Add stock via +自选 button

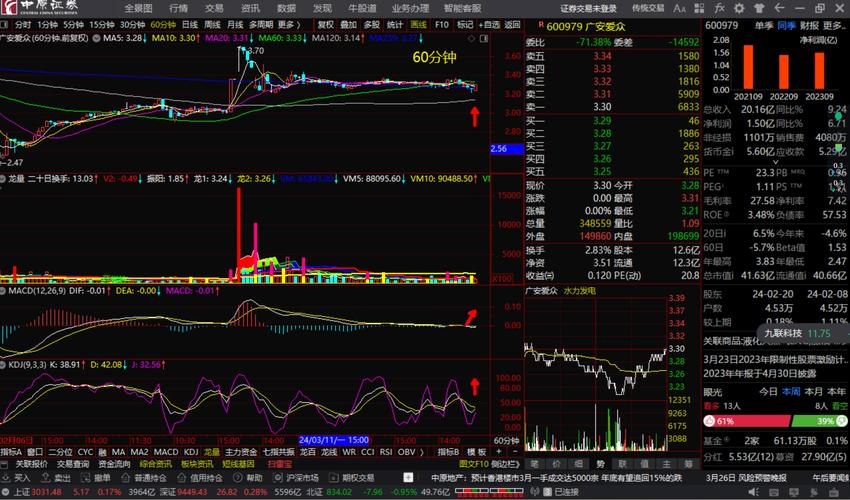(x=489, y=25)
